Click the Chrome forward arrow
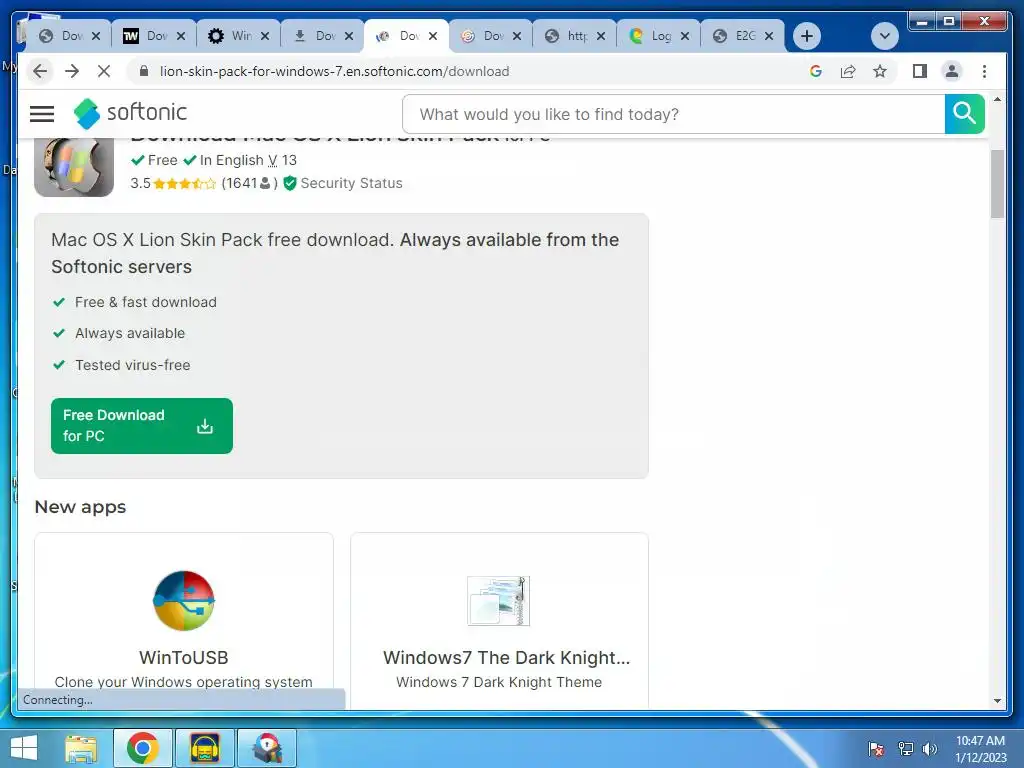The height and width of the screenshot is (768, 1024). pyautogui.click(x=72, y=71)
